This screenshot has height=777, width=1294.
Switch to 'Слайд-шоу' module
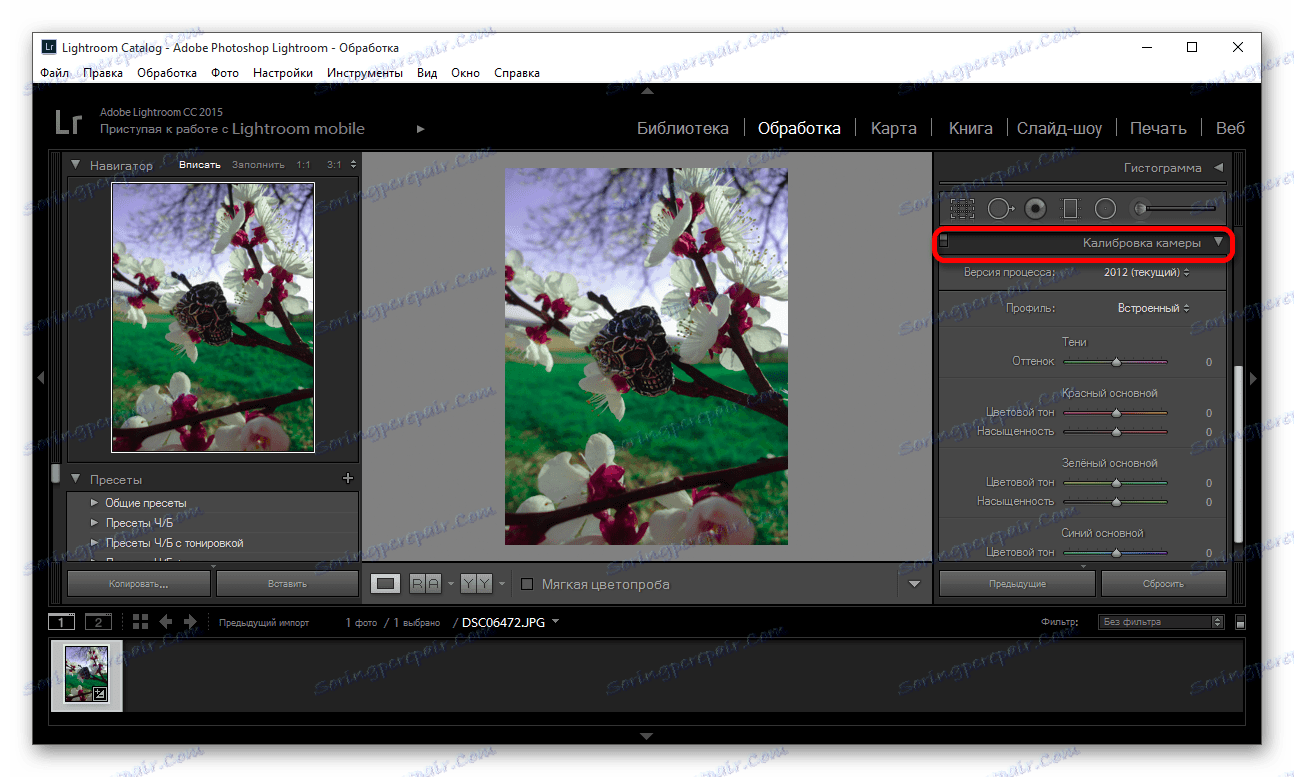tap(1059, 128)
